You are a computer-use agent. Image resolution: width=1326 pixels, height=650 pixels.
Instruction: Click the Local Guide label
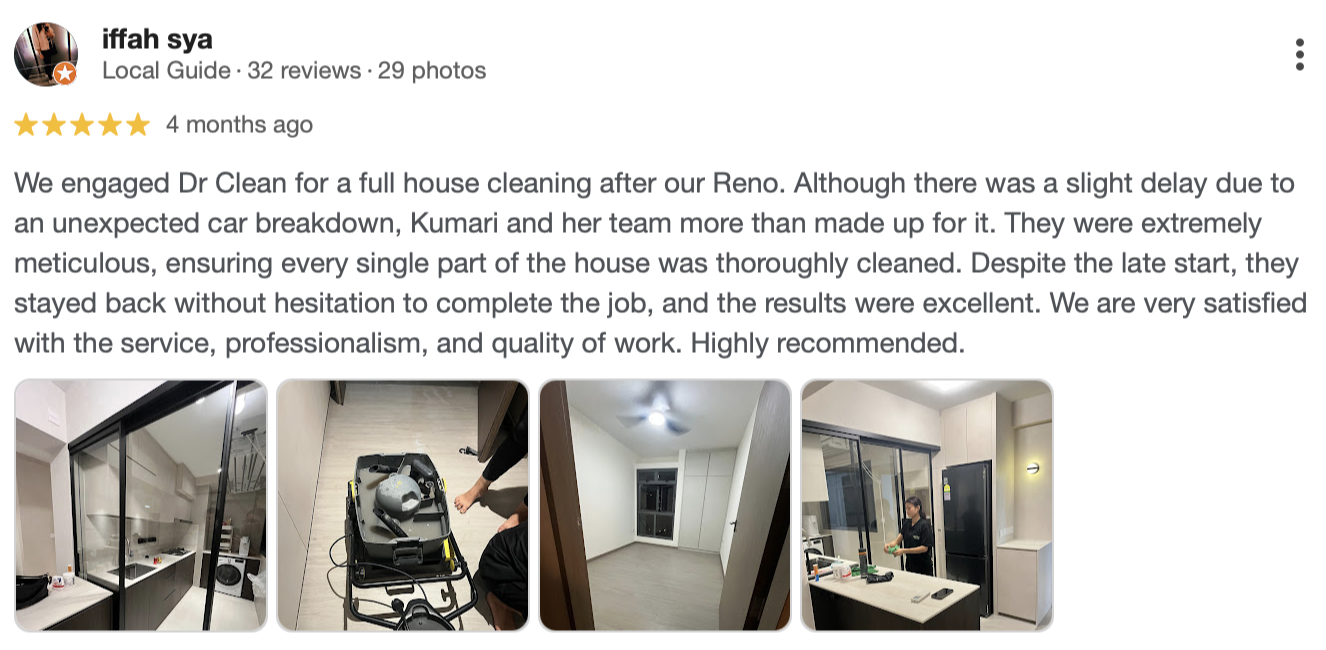pyautogui.click(x=166, y=71)
